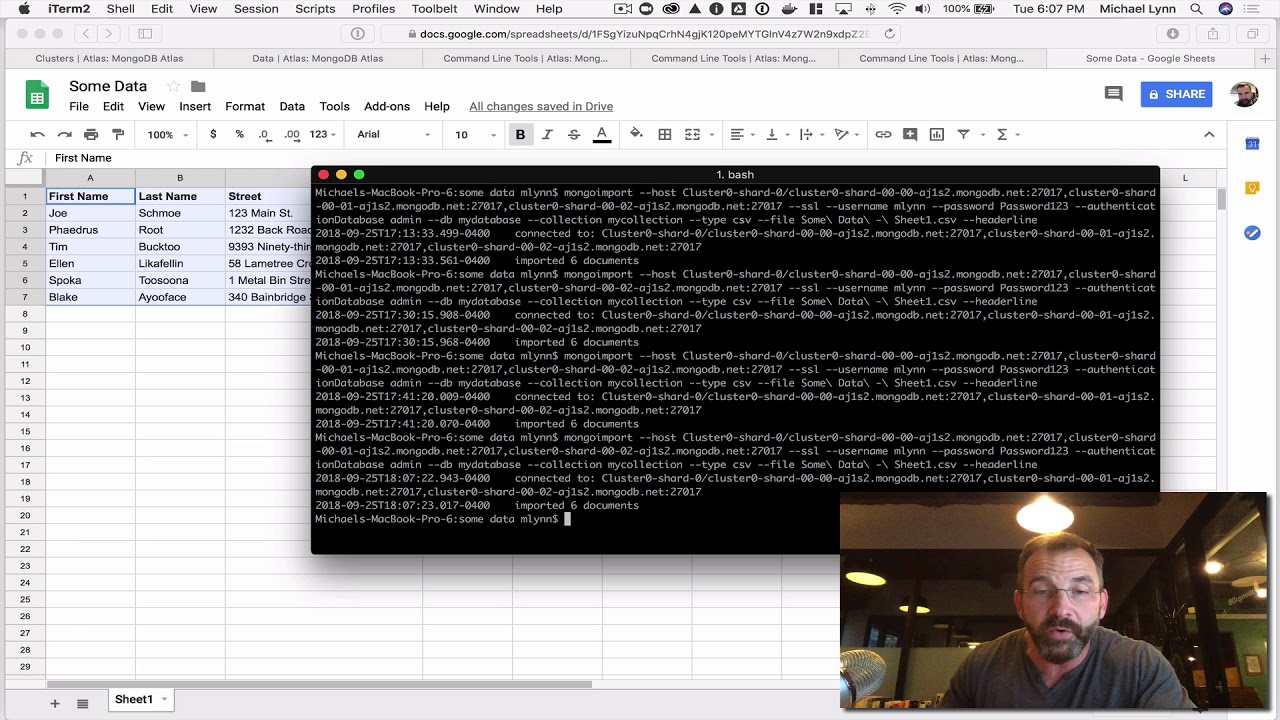This screenshot has height=720, width=1280.
Task: Add a new sheet with plus
Action: (55, 704)
